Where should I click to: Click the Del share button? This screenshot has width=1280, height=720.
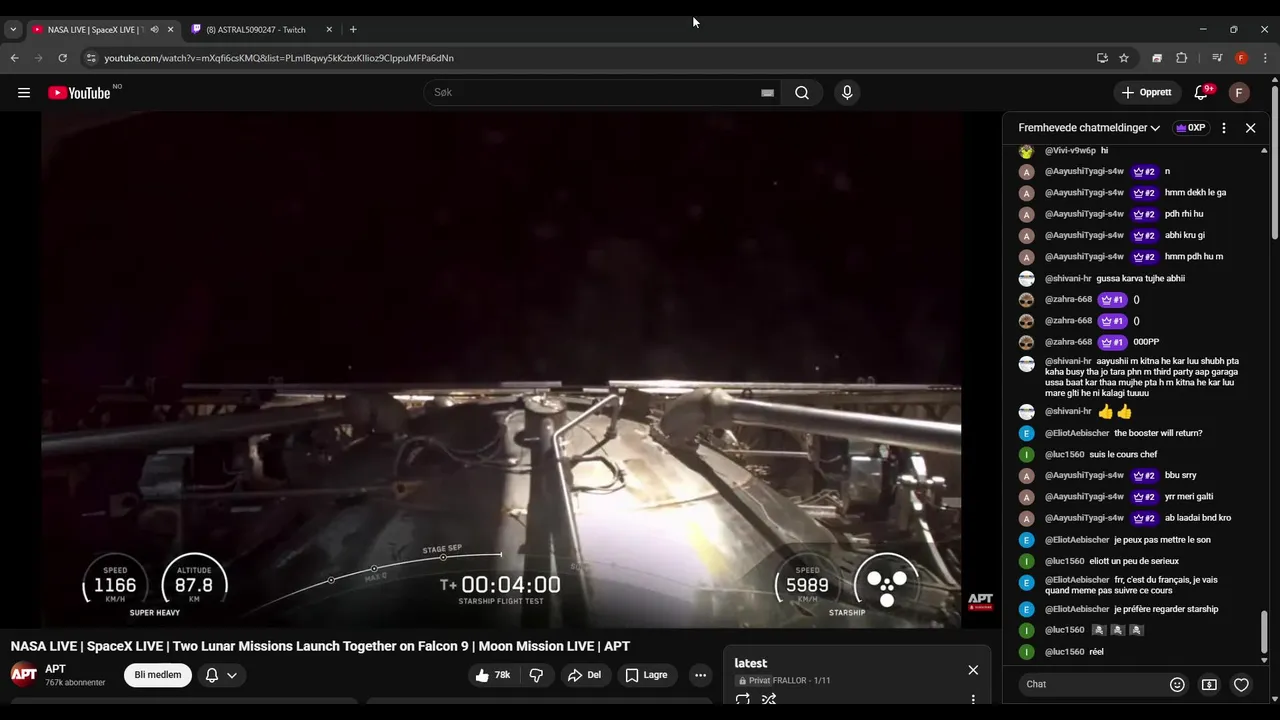[x=584, y=675]
